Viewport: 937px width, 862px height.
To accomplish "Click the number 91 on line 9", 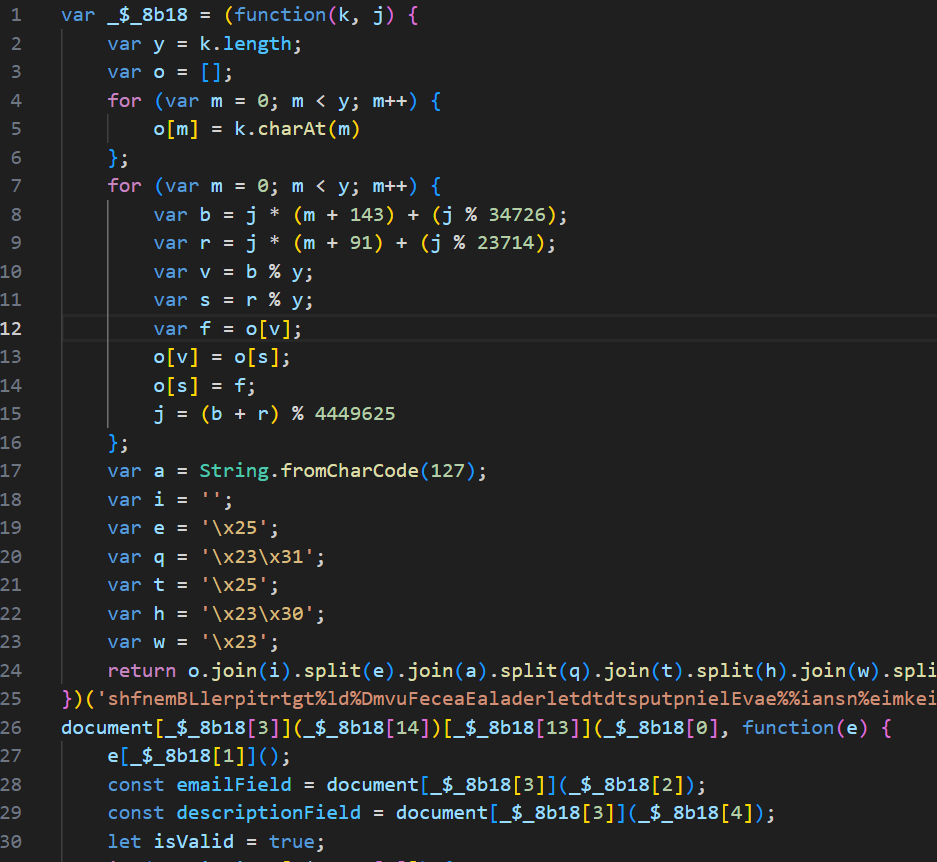I will pos(361,243).
